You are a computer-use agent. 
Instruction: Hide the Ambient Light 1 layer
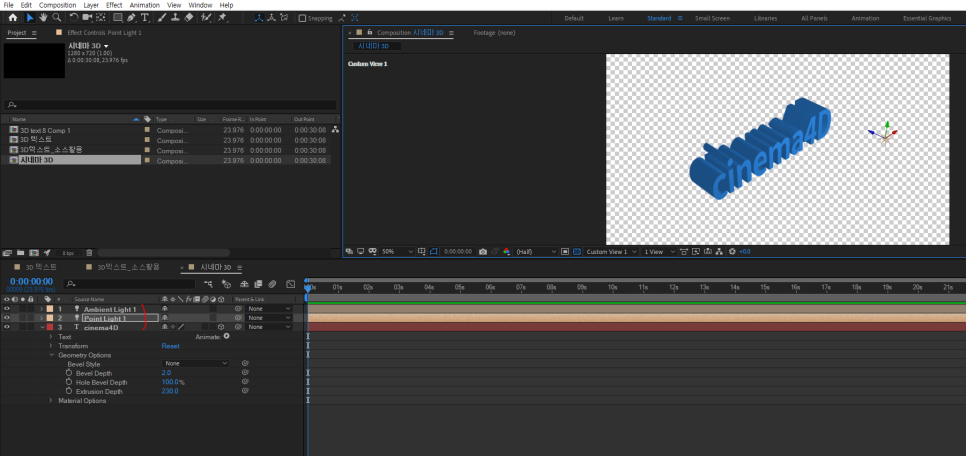pos(7,309)
